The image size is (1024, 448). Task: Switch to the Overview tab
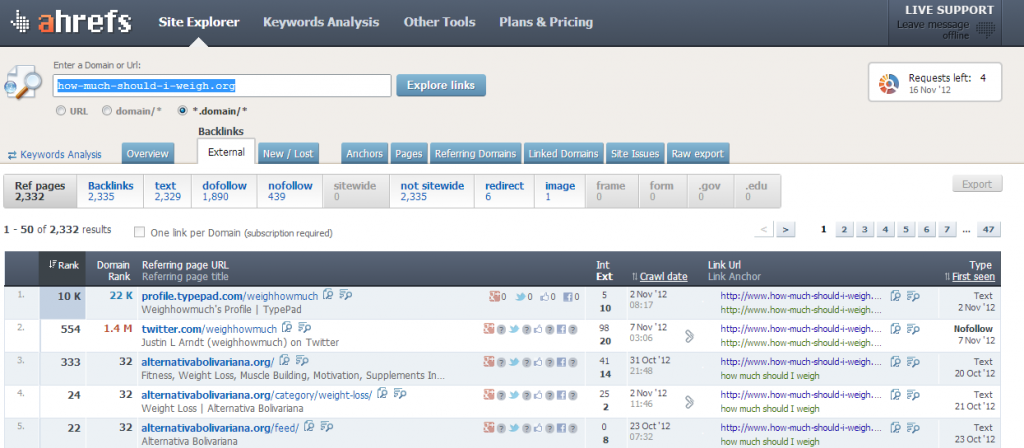pyautogui.click(x=148, y=153)
